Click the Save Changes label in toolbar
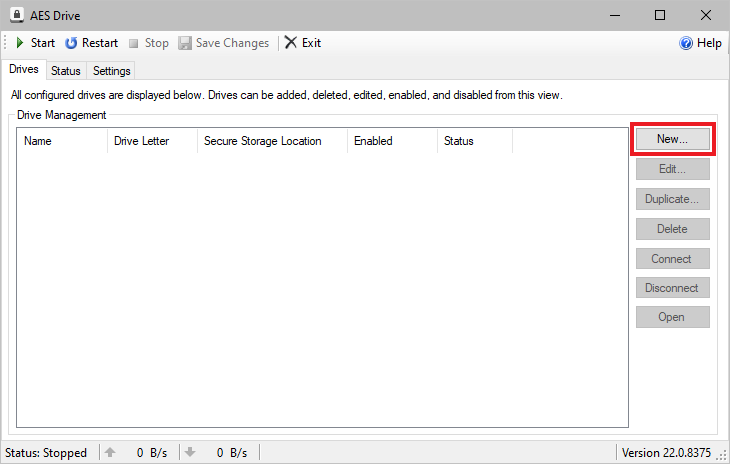The width and height of the screenshot is (730, 464). [x=232, y=43]
